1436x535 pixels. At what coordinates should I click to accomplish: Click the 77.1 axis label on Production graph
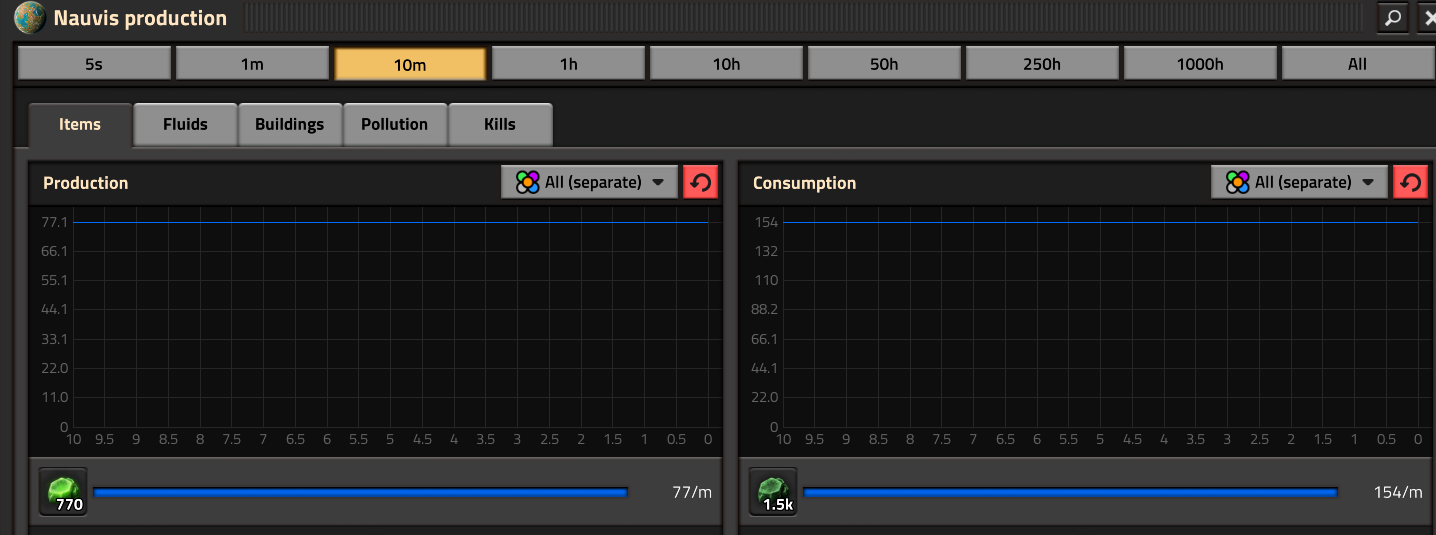click(x=54, y=222)
